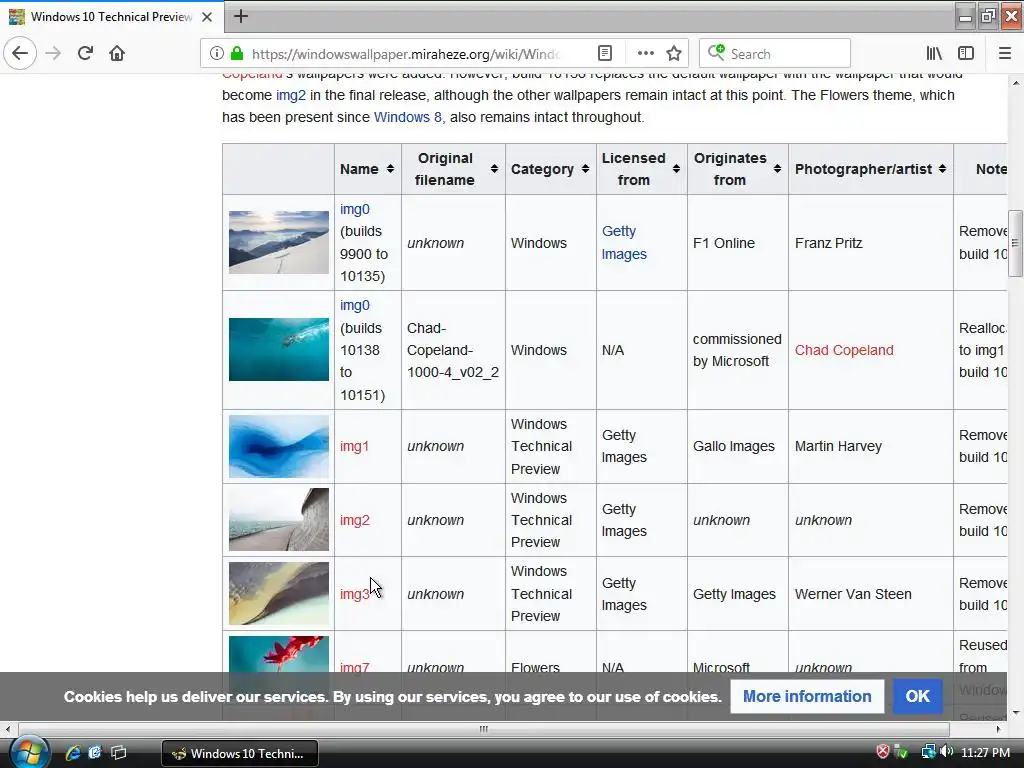
Task: Click the address bar URL
Action: (x=405, y=54)
